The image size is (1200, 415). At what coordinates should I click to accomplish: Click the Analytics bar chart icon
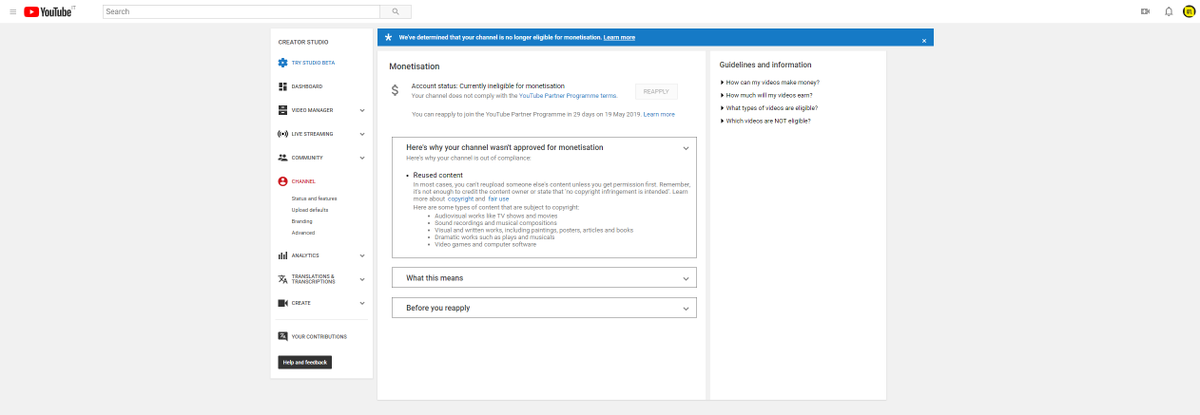pos(283,256)
